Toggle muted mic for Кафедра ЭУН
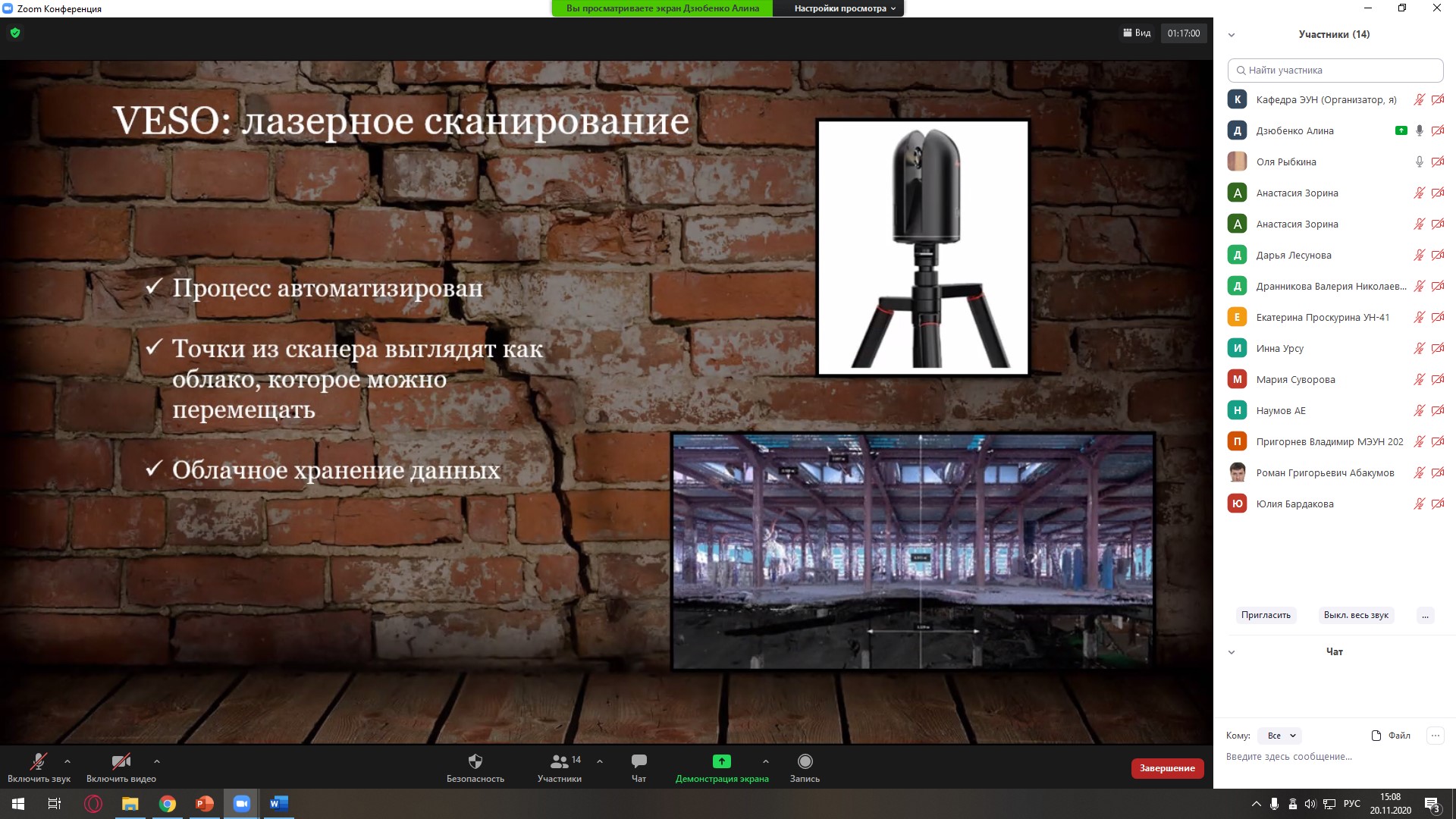This screenshot has height=819, width=1456. pos(1420,99)
